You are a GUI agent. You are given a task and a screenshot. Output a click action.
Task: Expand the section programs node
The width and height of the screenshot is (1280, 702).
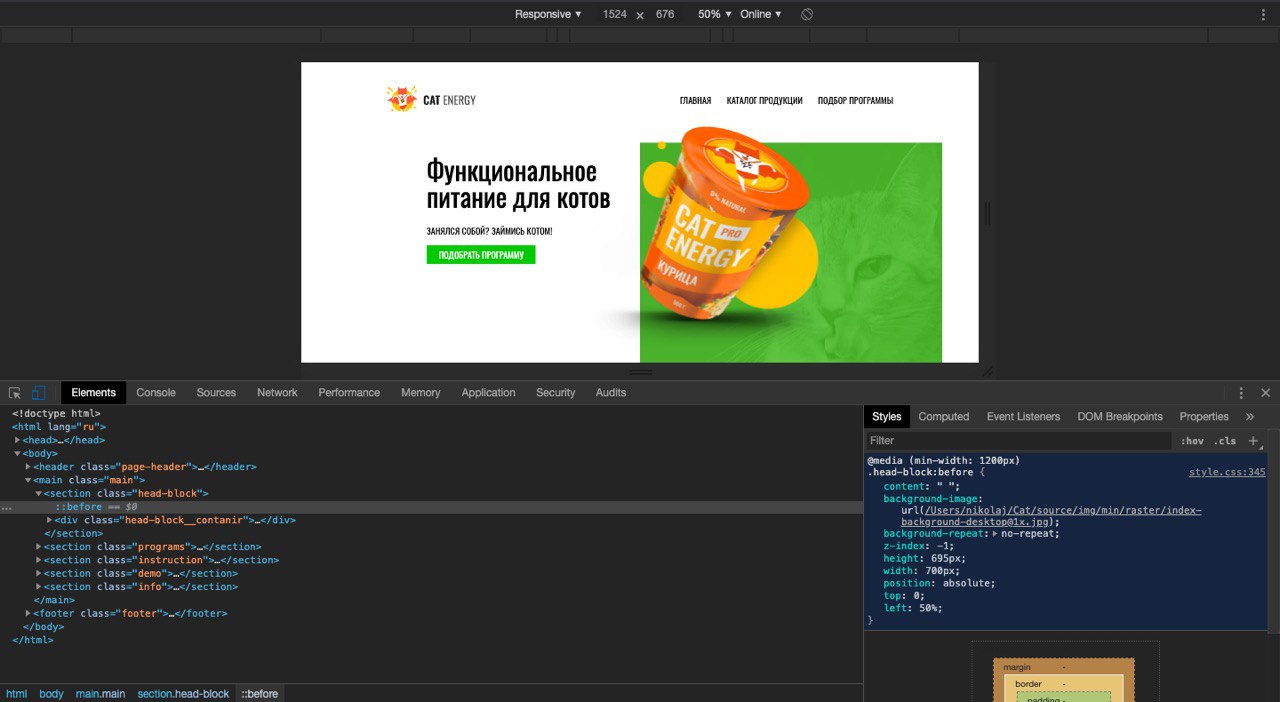39,547
